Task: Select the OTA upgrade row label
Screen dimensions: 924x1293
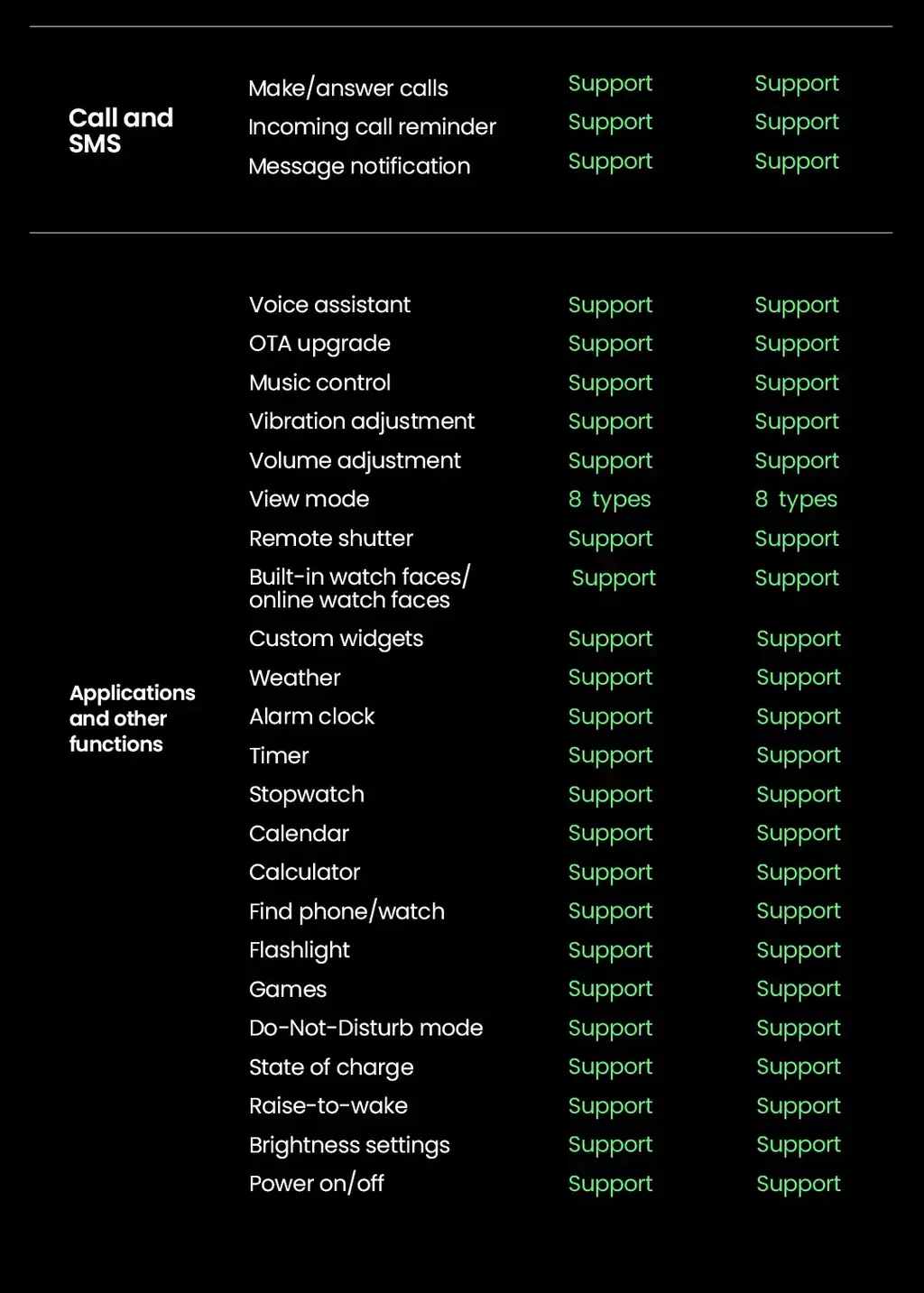Action: click(x=319, y=344)
